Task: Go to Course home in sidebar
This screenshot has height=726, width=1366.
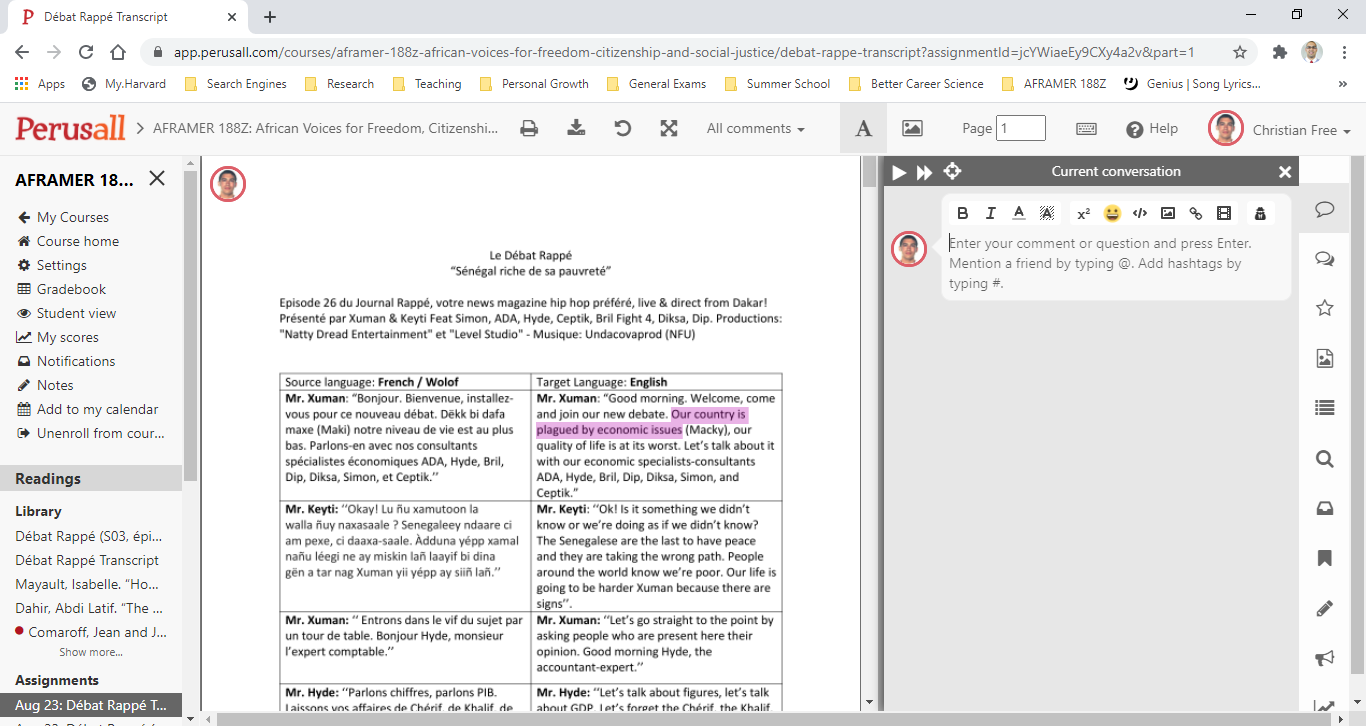Action: pyautogui.click(x=77, y=241)
